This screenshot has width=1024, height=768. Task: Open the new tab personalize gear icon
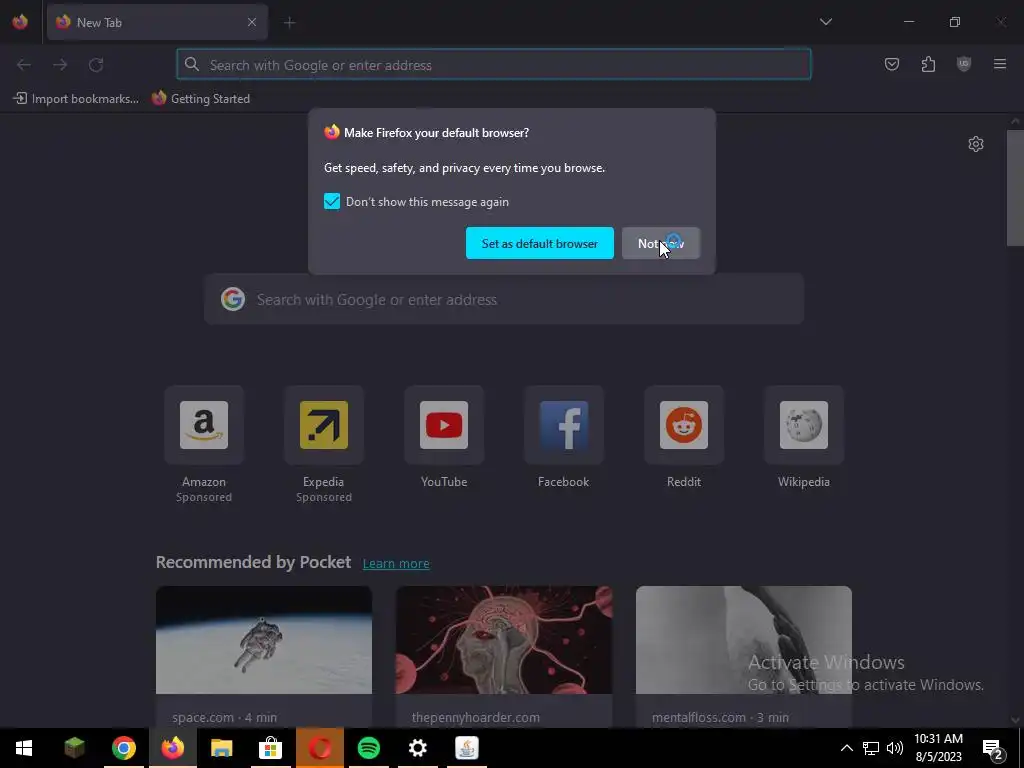tap(976, 144)
